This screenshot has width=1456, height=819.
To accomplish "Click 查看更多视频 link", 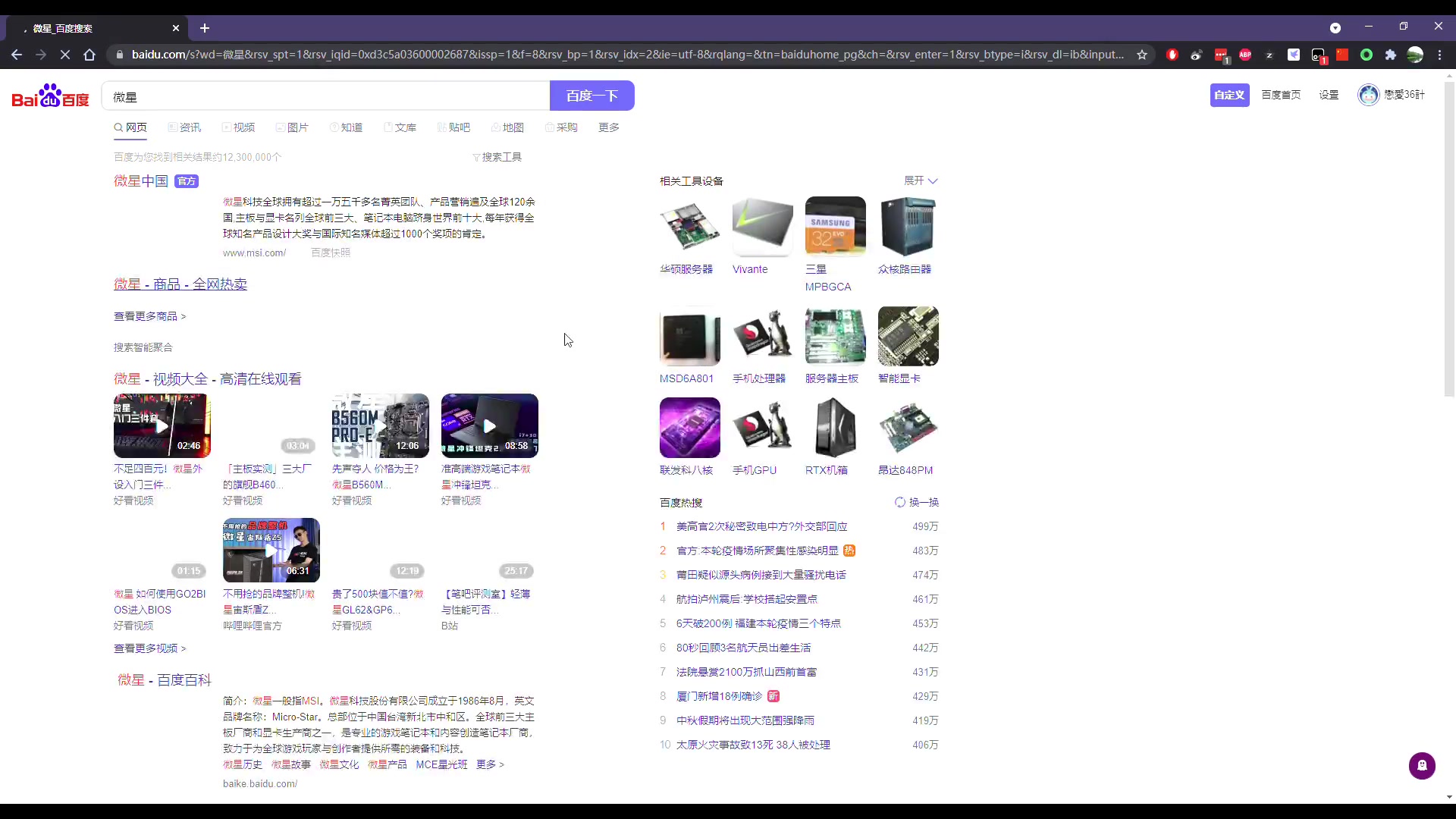I will (x=149, y=648).
